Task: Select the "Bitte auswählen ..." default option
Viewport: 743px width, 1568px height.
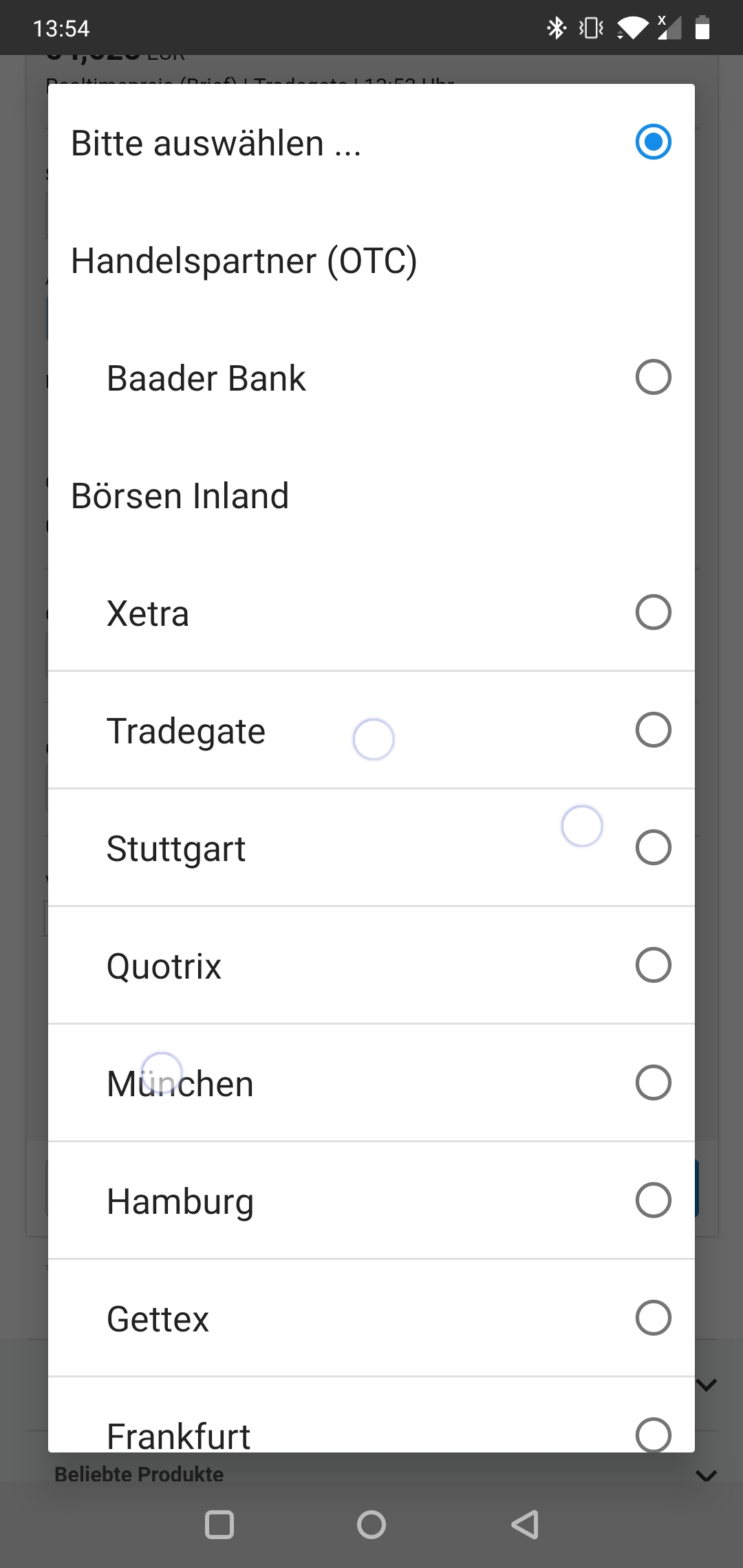Action: point(653,142)
